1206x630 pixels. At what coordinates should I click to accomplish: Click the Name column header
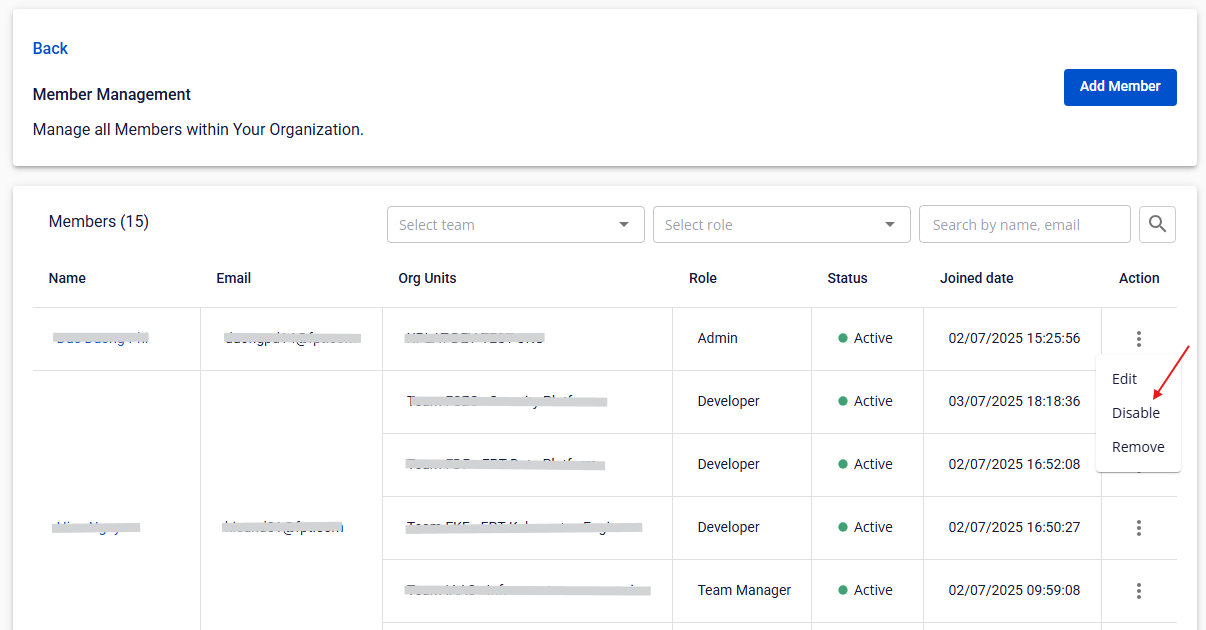point(67,278)
